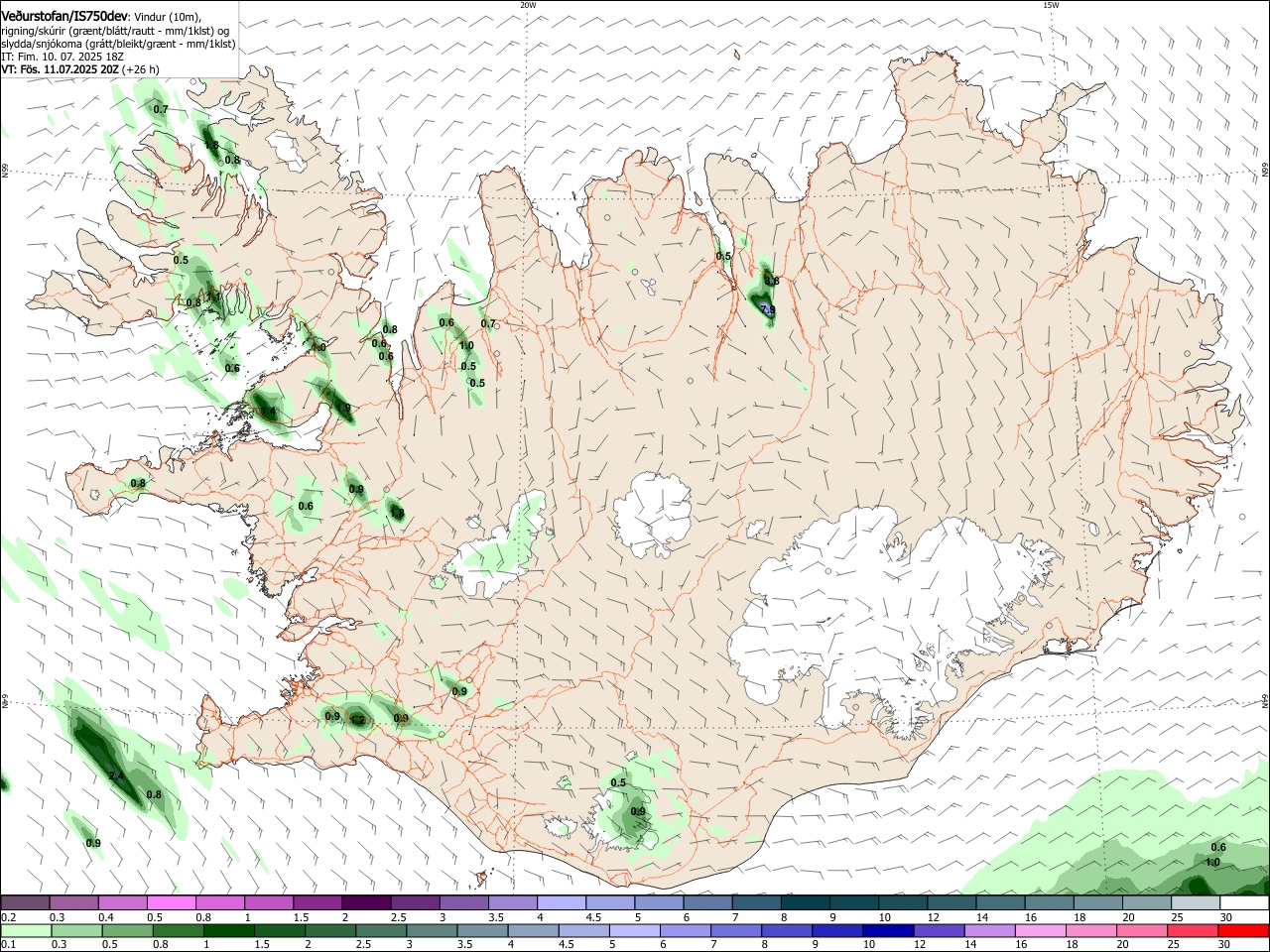Click the round white Hofsjökull glacier in central Iceland
The image size is (1270, 952).
coord(652,514)
